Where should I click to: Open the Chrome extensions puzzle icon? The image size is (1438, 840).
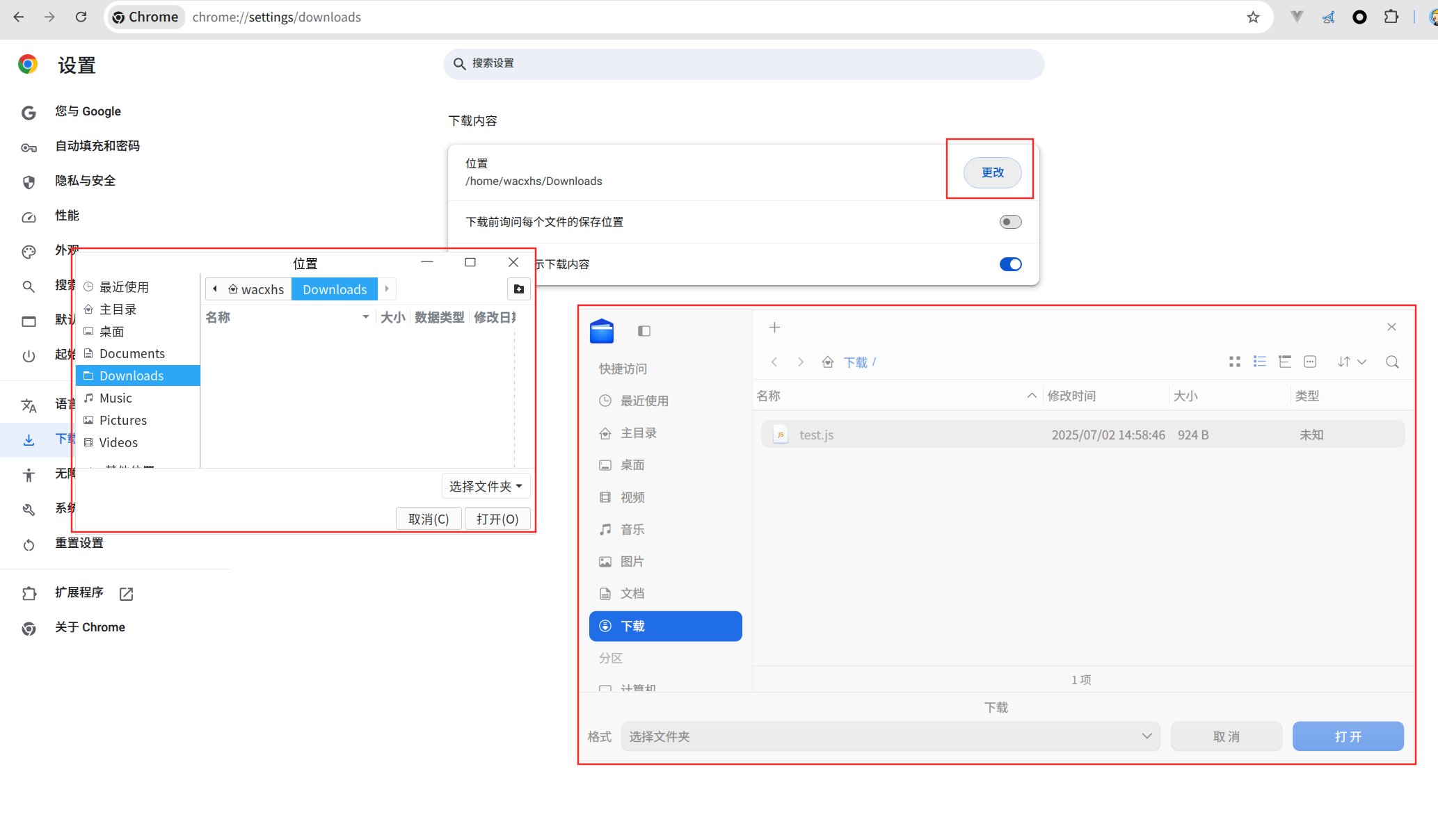[1391, 17]
